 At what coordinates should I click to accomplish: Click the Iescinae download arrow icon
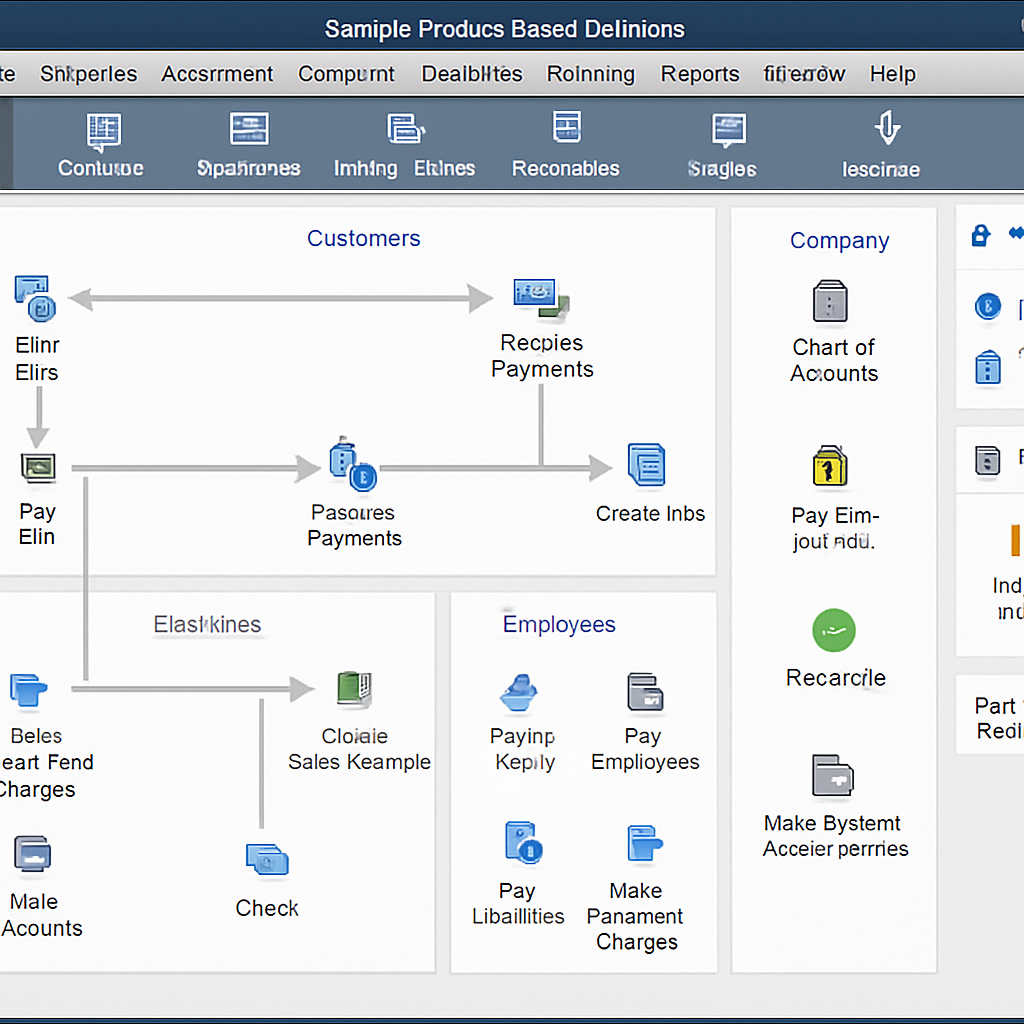click(888, 127)
